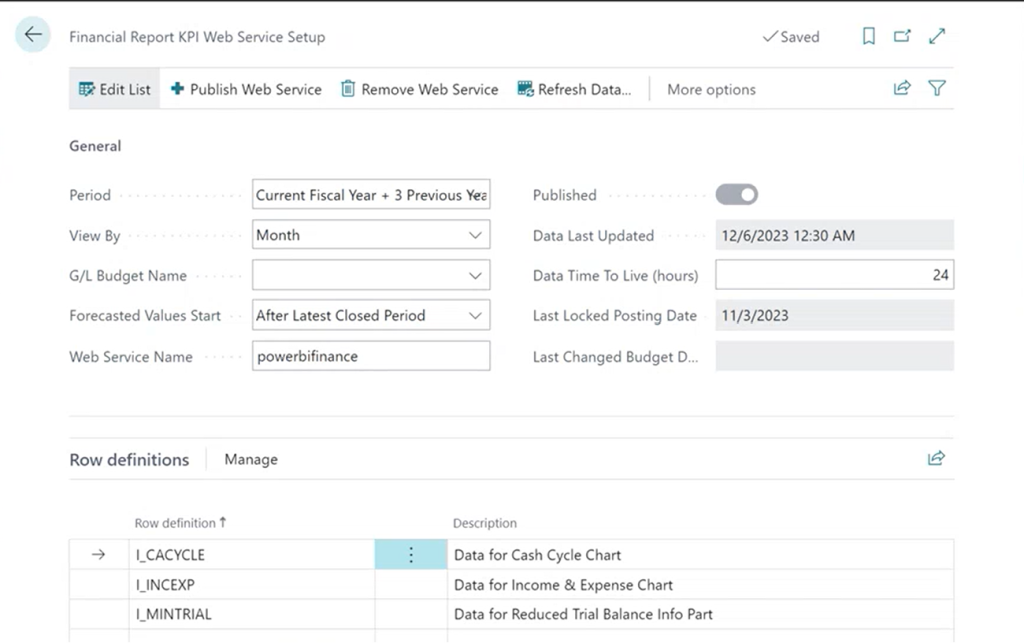Activate the Edit List mode icon
Image resolution: width=1024 pixels, height=643 pixels.
point(84,89)
